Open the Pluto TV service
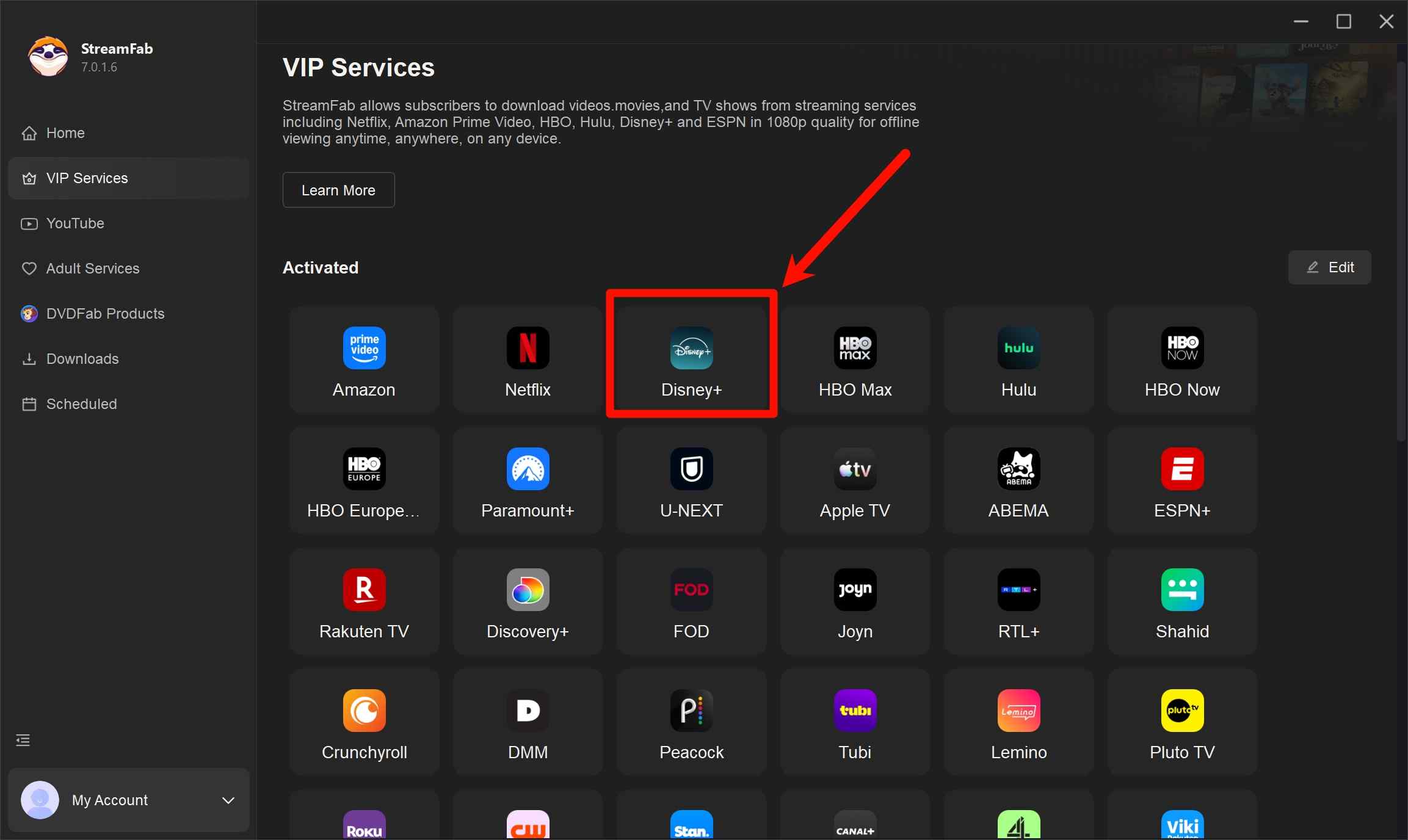 [1181, 723]
